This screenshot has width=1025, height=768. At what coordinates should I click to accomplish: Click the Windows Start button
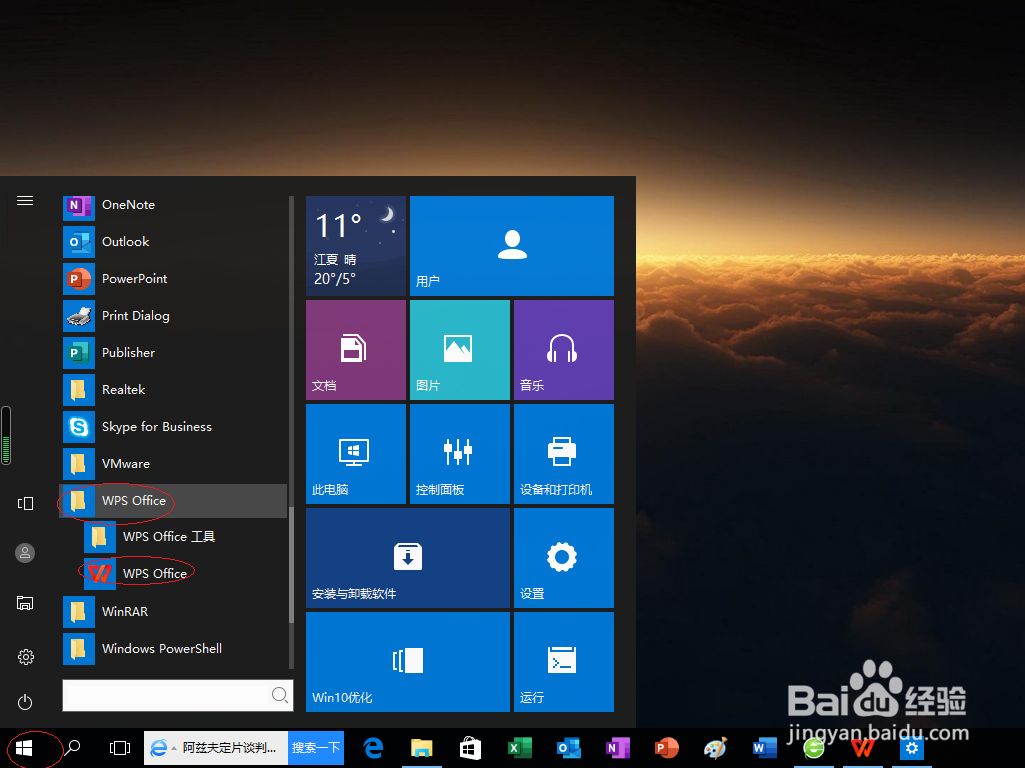click(24, 748)
